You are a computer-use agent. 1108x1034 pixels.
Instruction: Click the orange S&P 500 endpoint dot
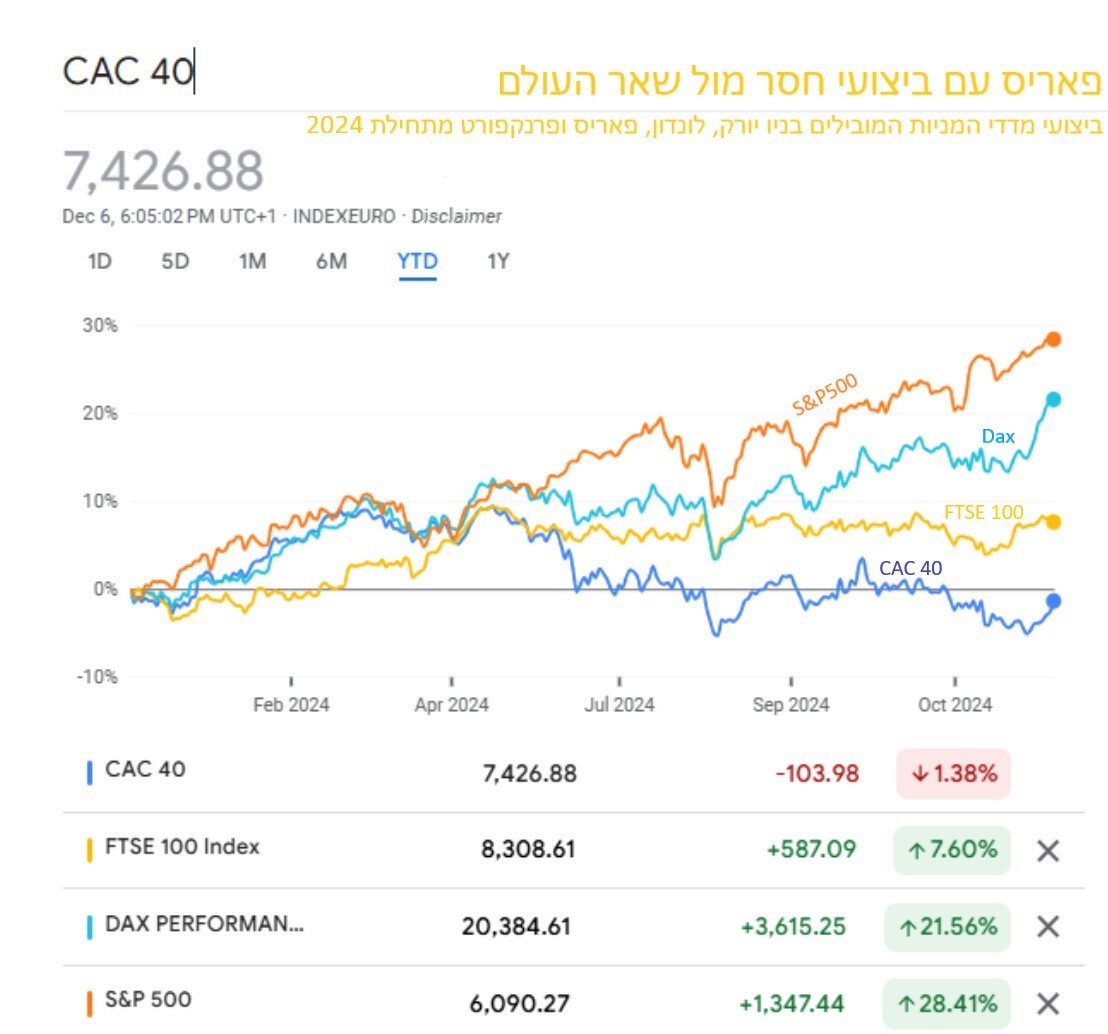click(x=1053, y=340)
